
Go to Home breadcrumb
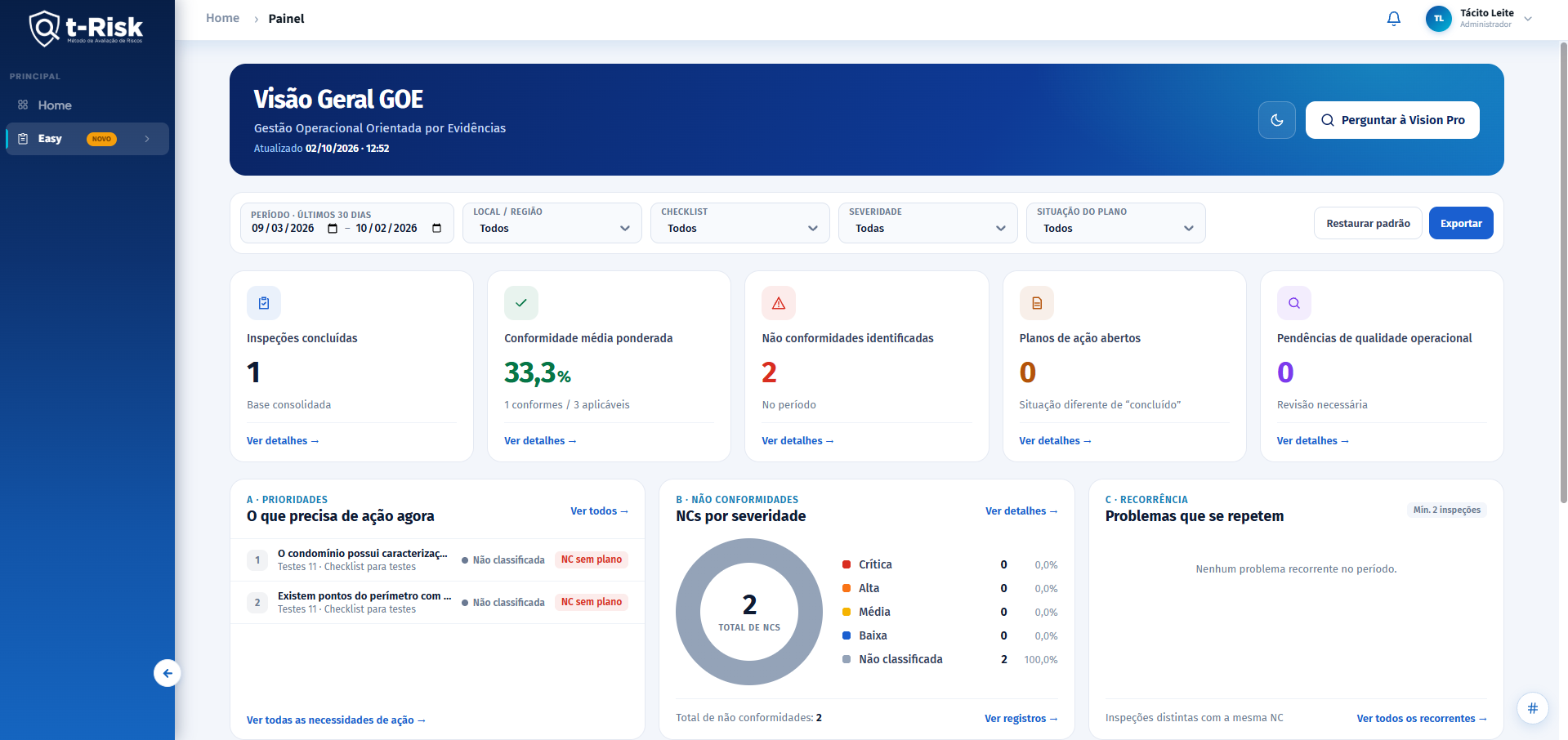click(222, 18)
